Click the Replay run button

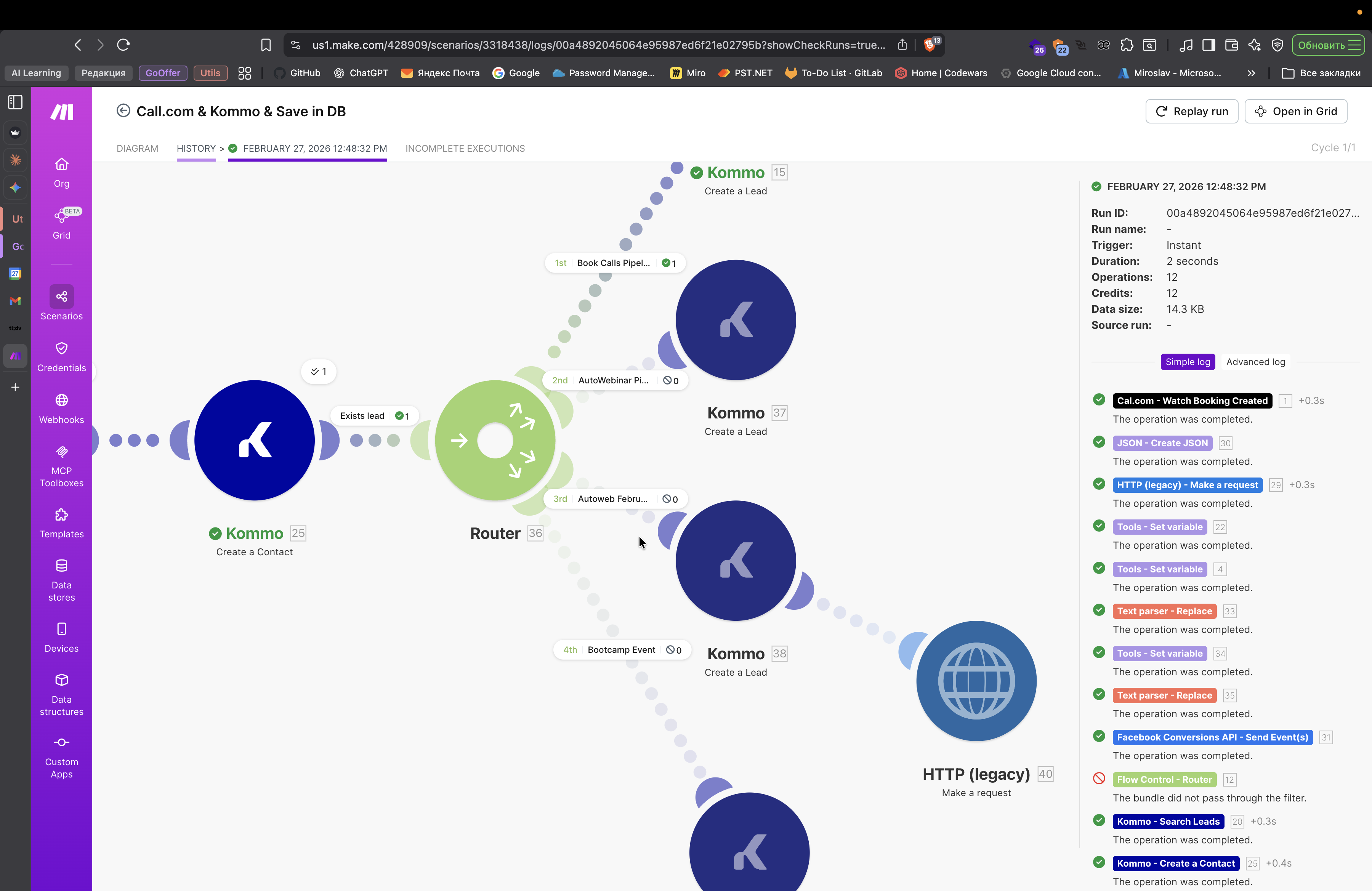(1191, 111)
